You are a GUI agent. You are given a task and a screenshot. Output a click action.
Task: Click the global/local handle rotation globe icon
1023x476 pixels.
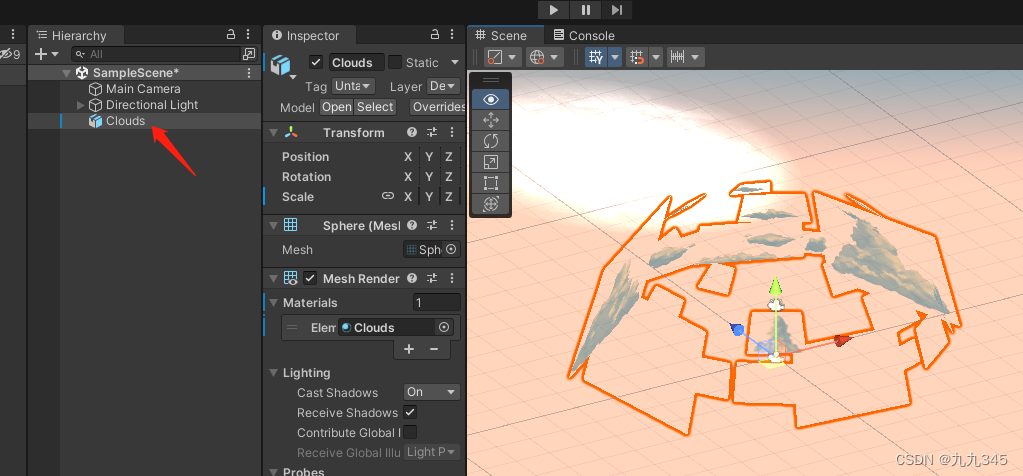coord(537,57)
